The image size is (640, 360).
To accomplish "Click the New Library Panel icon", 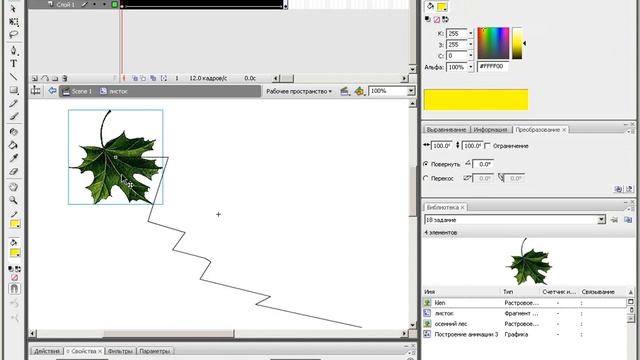I will click(x=628, y=220).
